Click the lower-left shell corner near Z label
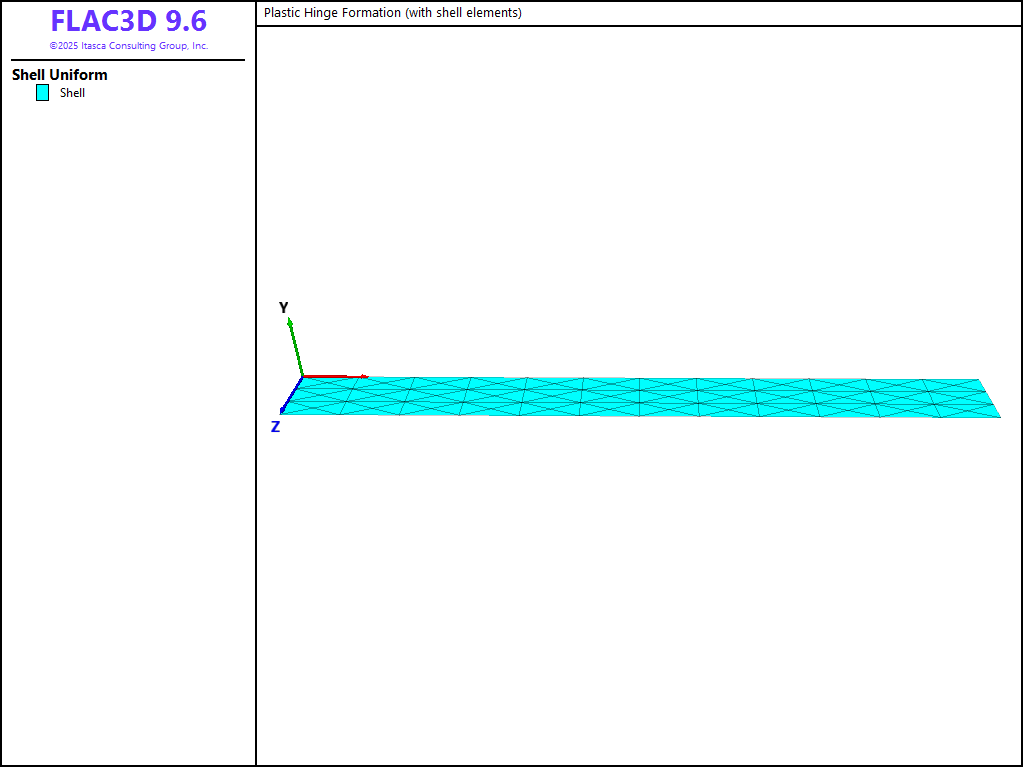This screenshot has height=768, width=1024. click(x=283, y=412)
